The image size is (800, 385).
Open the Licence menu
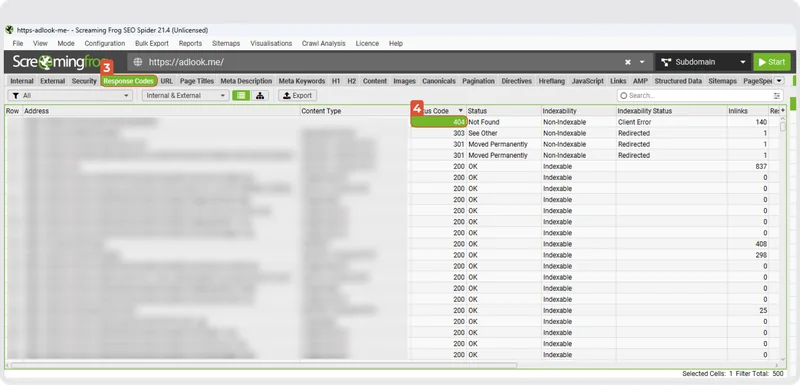point(367,43)
